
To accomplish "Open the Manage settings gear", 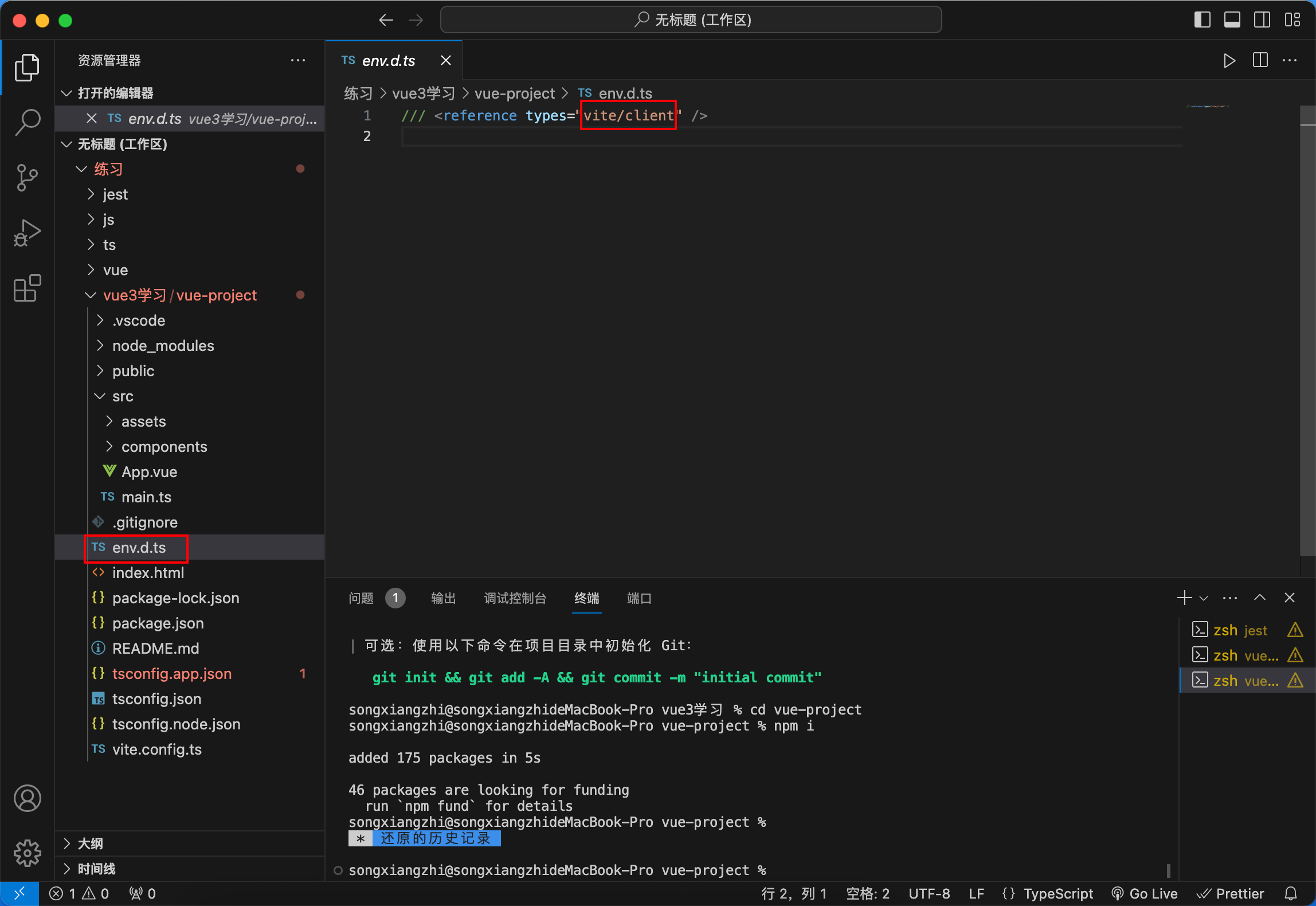I will (x=27, y=853).
